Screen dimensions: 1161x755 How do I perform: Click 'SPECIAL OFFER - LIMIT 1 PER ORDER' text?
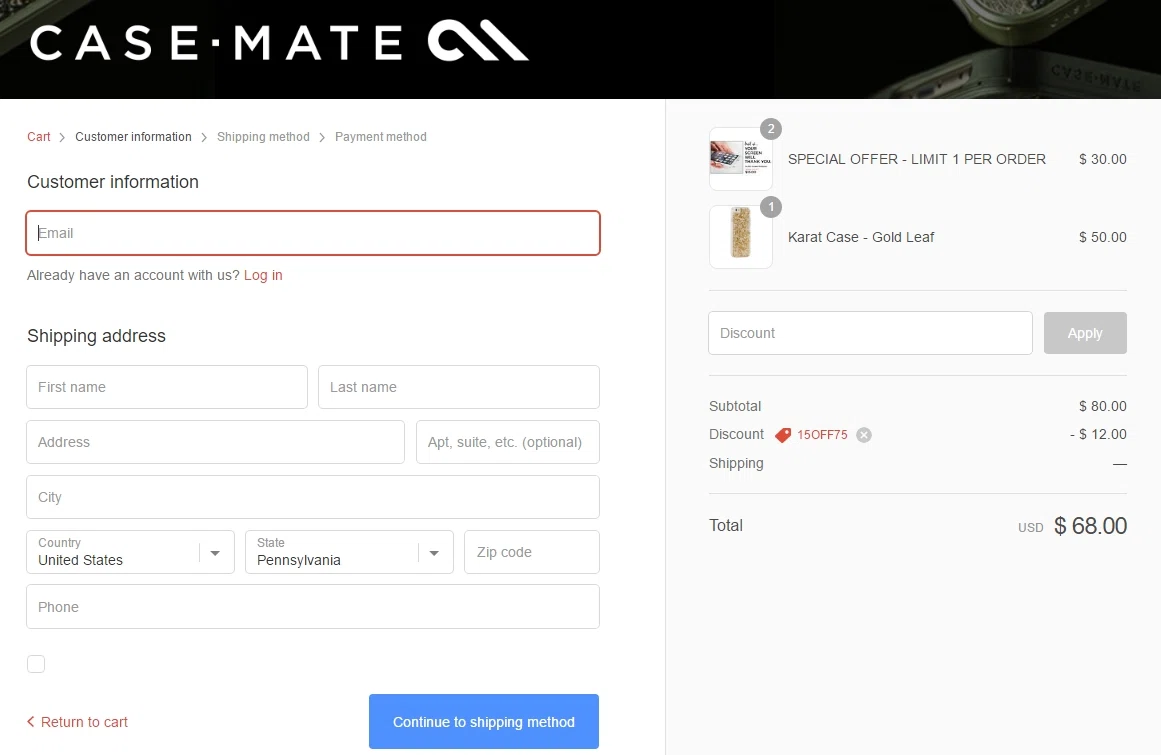pos(917,159)
